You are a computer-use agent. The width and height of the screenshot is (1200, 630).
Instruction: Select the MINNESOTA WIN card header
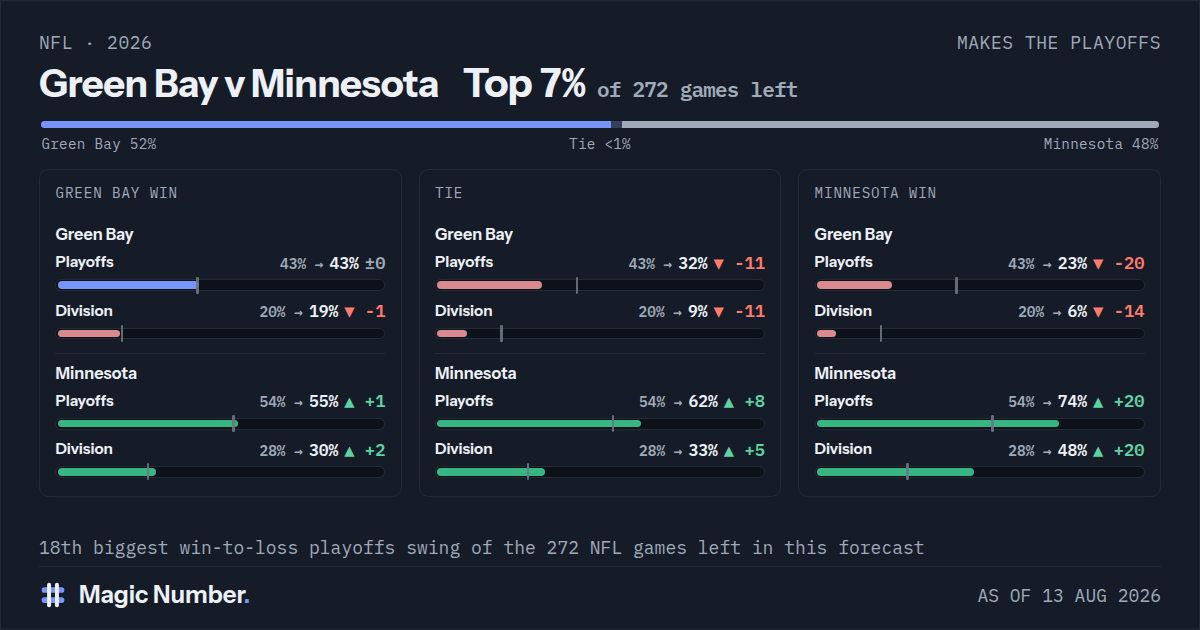click(876, 193)
